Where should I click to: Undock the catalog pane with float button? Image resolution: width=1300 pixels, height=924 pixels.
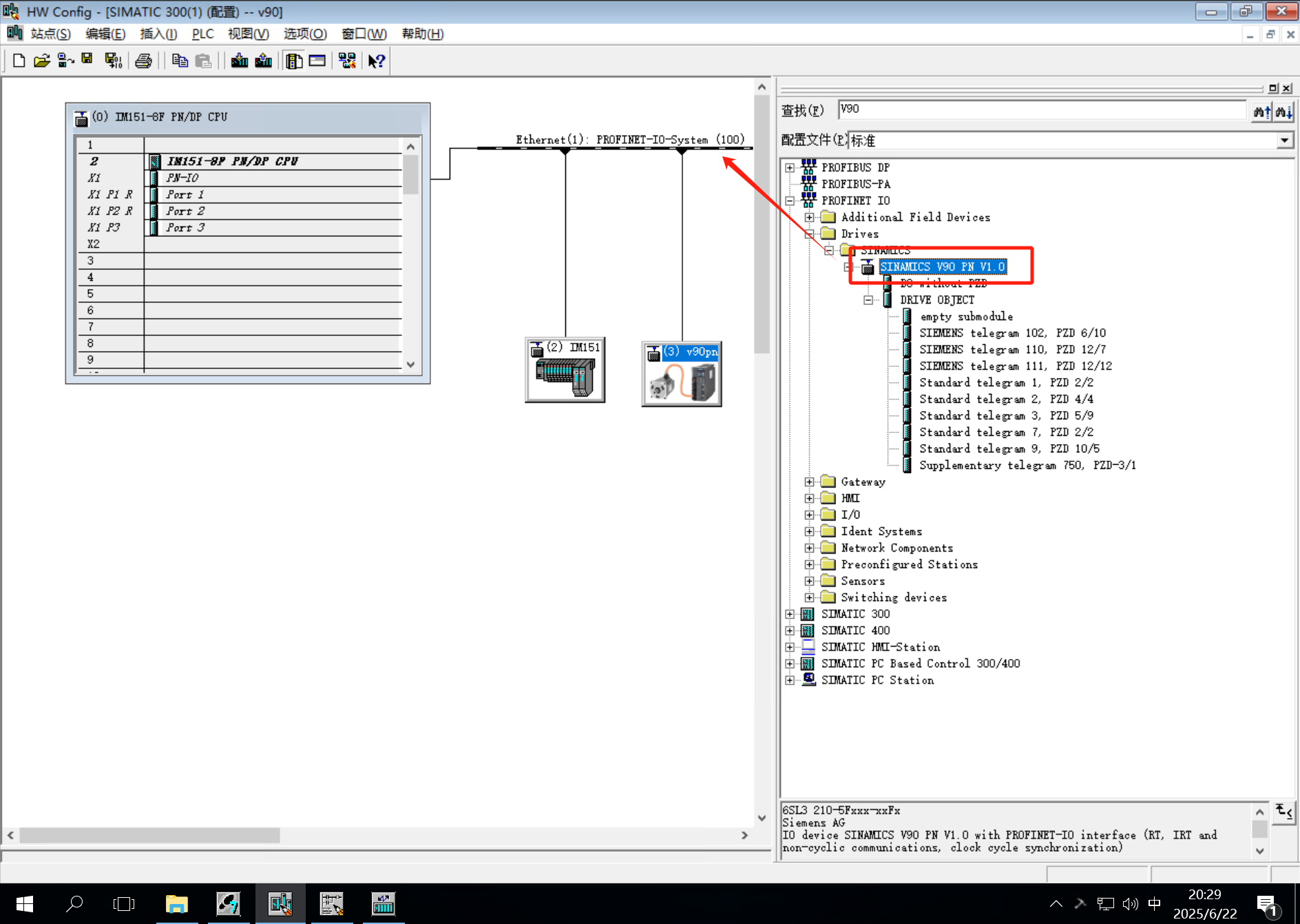(x=1273, y=88)
